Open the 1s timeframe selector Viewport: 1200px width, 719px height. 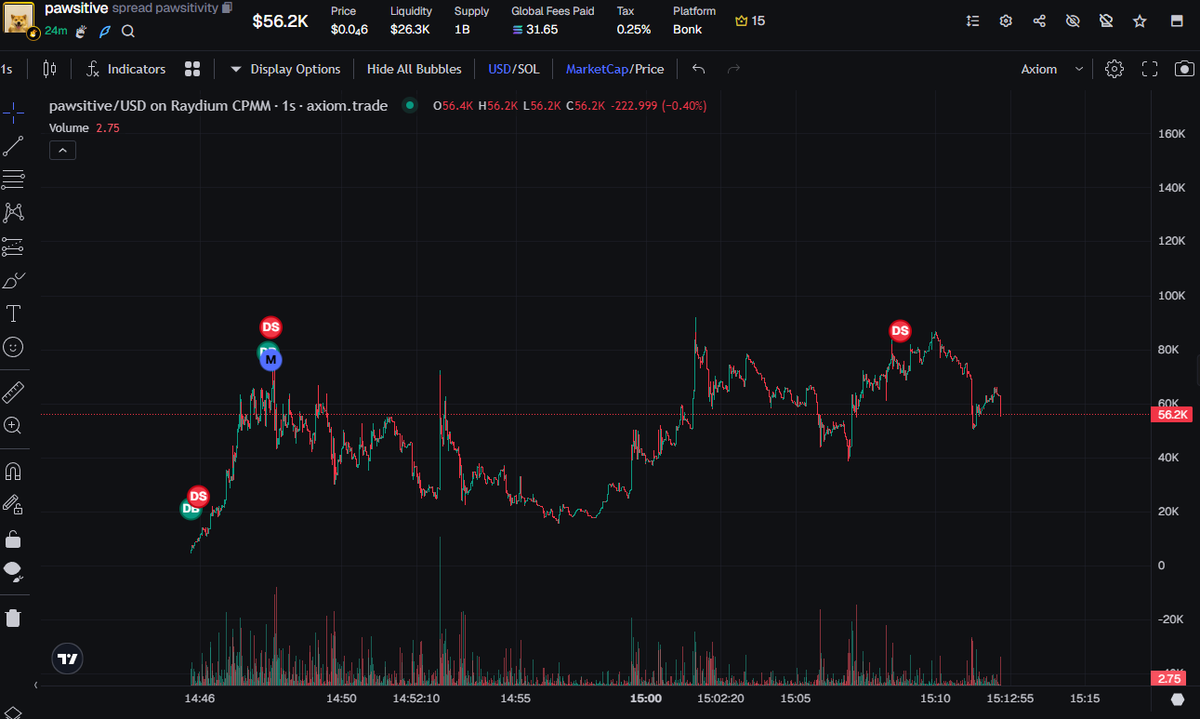coord(8,69)
